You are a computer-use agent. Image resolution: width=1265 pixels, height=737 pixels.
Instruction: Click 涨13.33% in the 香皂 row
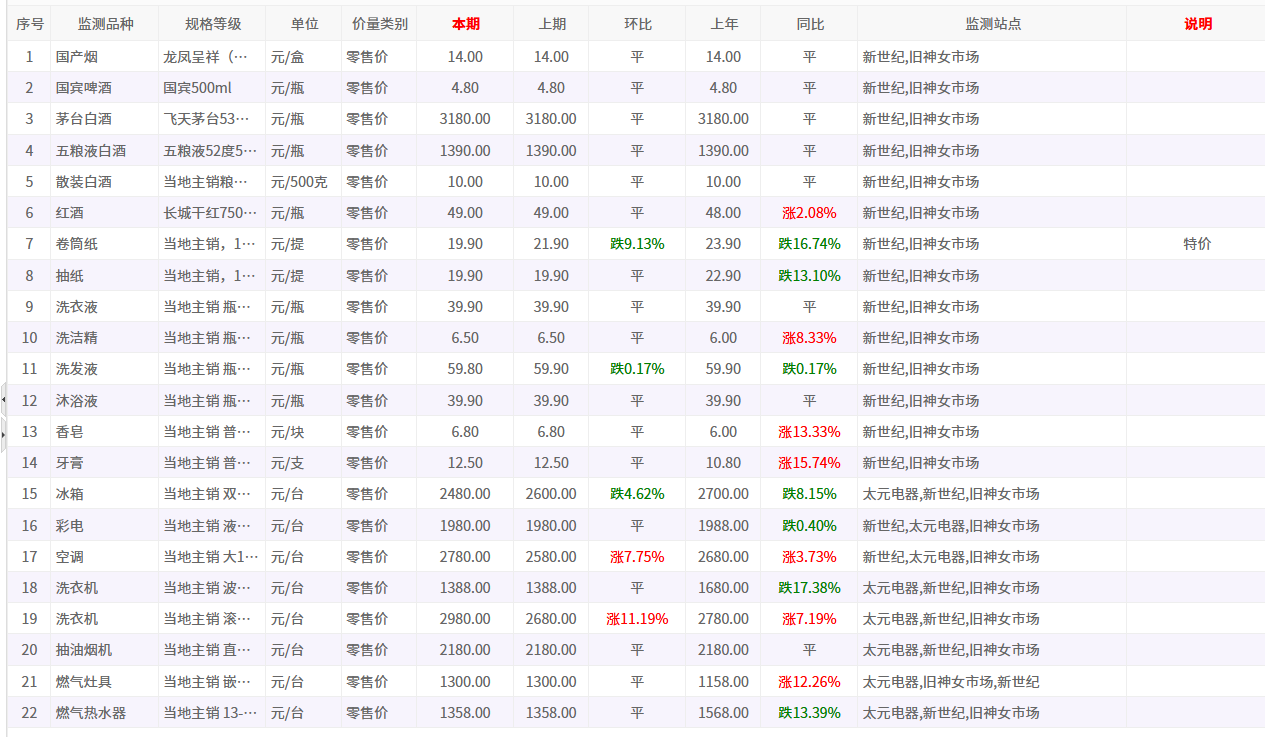[x=809, y=432]
